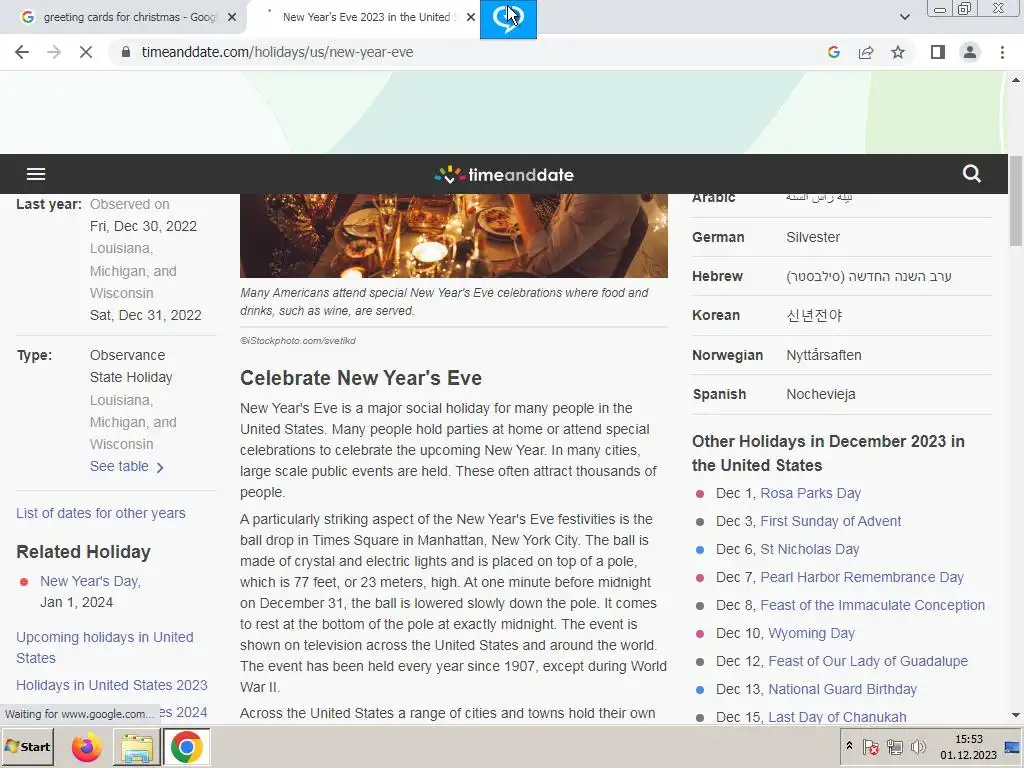Open Chrome profile menu
This screenshot has width=1024, height=768.
[x=970, y=52]
